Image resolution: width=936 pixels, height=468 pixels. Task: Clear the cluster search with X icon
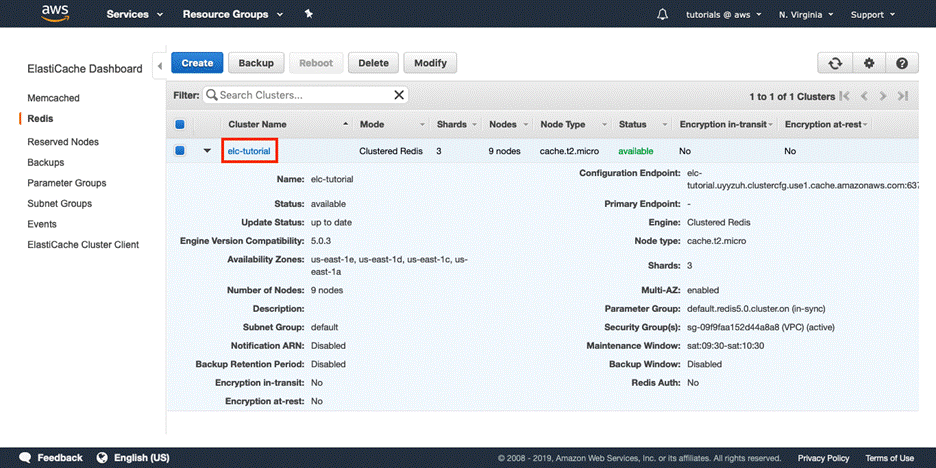[x=399, y=96]
